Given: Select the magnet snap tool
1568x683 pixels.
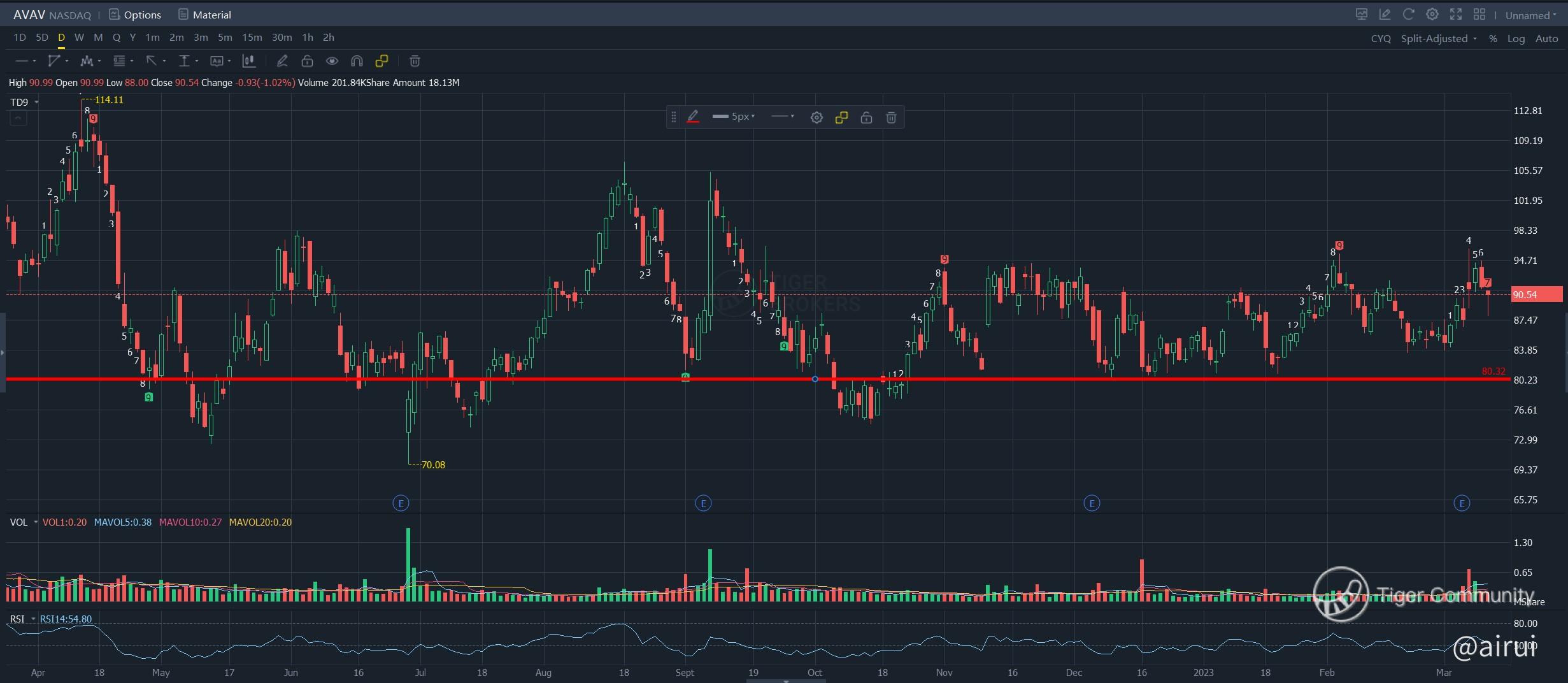Looking at the screenshot, I should (357, 61).
